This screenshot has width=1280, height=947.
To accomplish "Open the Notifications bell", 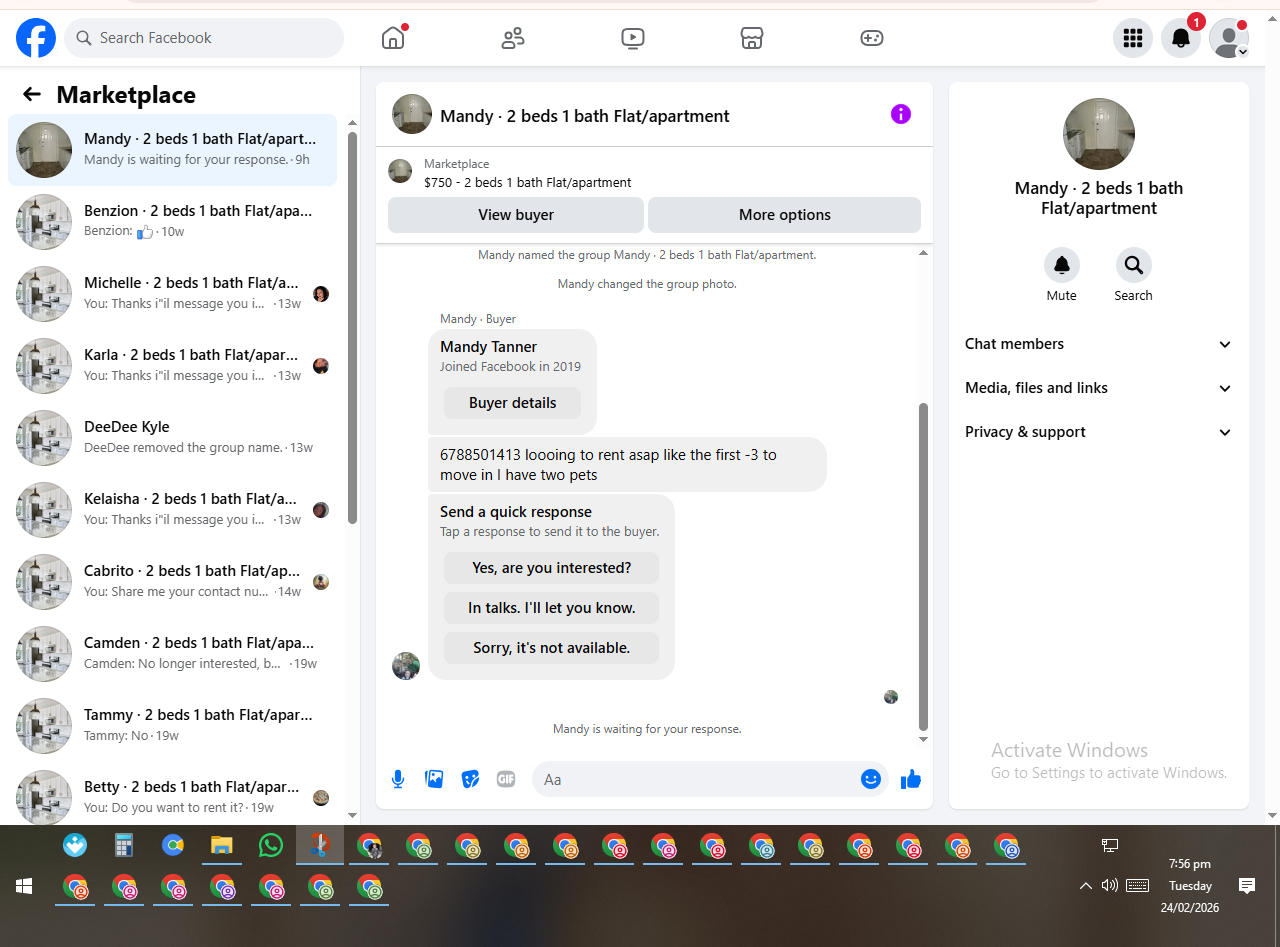I will (1181, 38).
